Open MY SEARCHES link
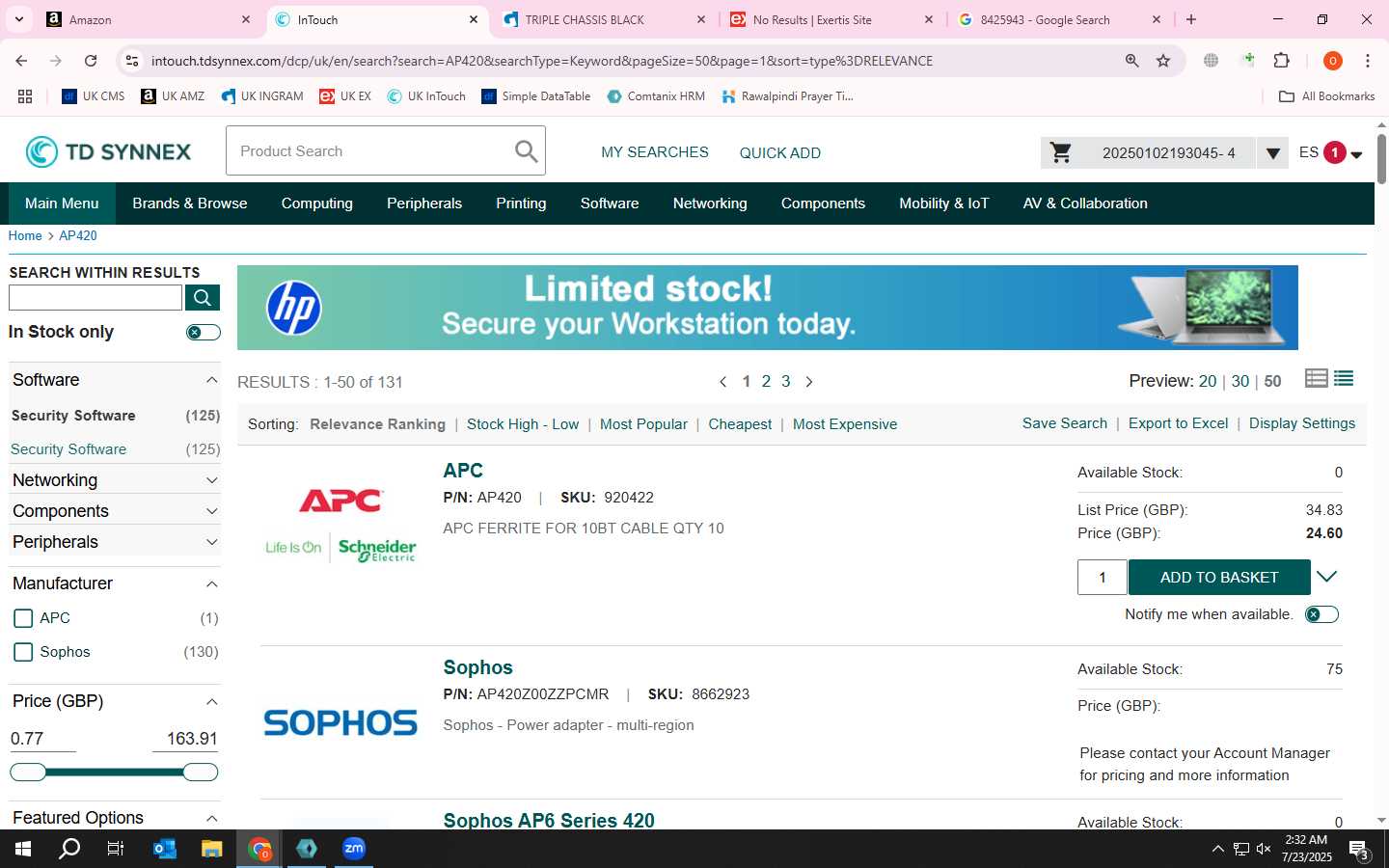The image size is (1389, 868). click(655, 152)
